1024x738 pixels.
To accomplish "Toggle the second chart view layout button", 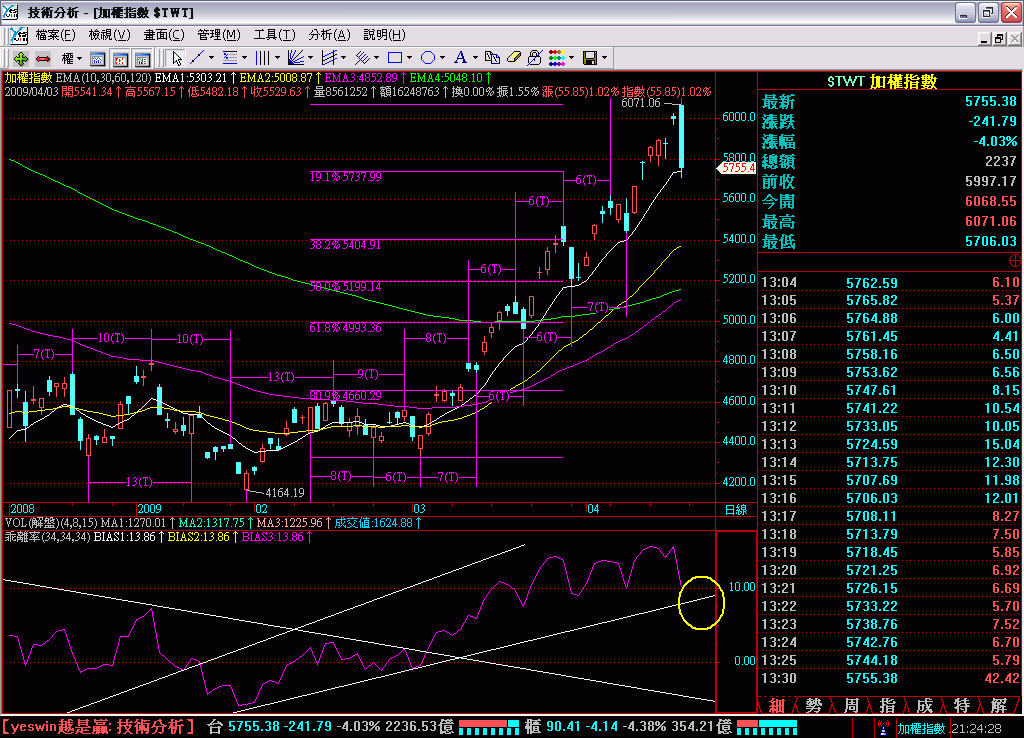I will [120, 59].
